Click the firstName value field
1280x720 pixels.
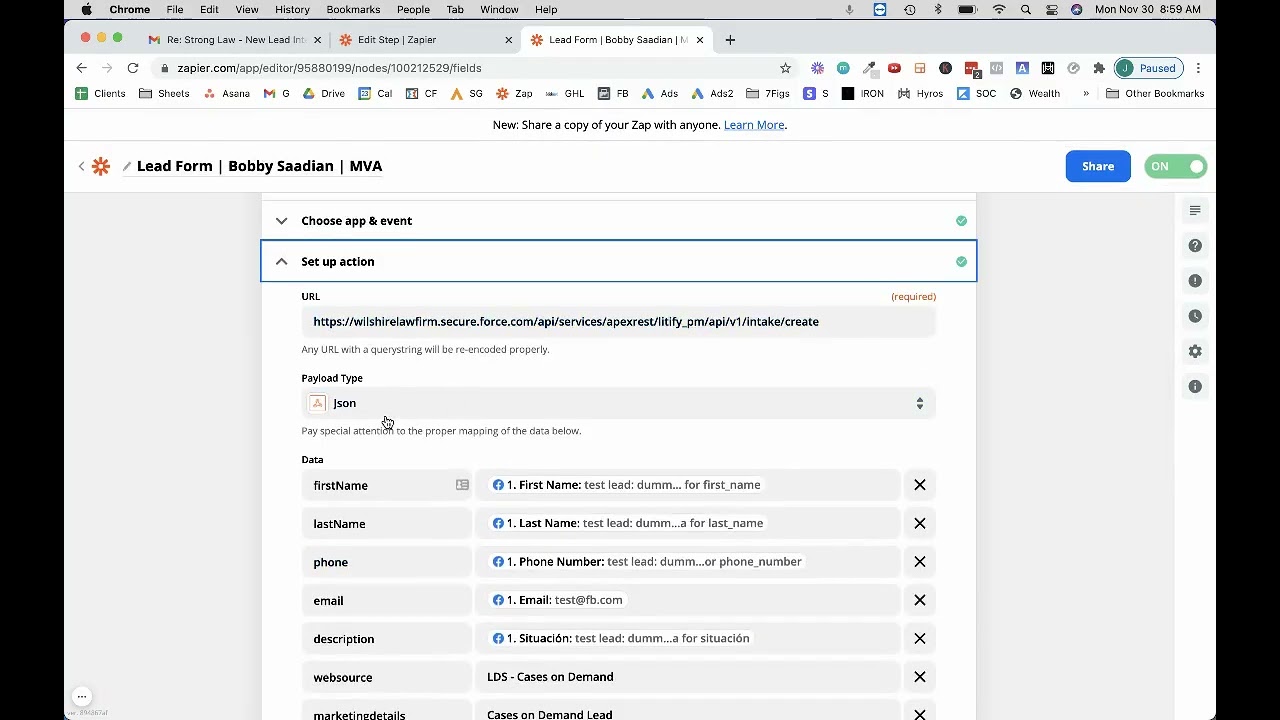pos(688,485)
